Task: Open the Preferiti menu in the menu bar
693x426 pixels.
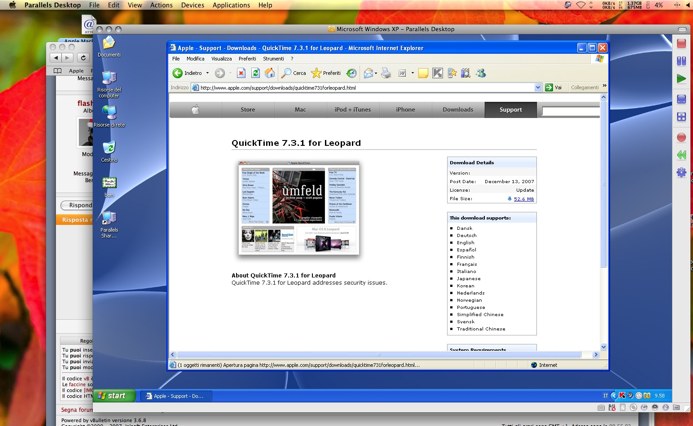Action: [x=247, y=59]
